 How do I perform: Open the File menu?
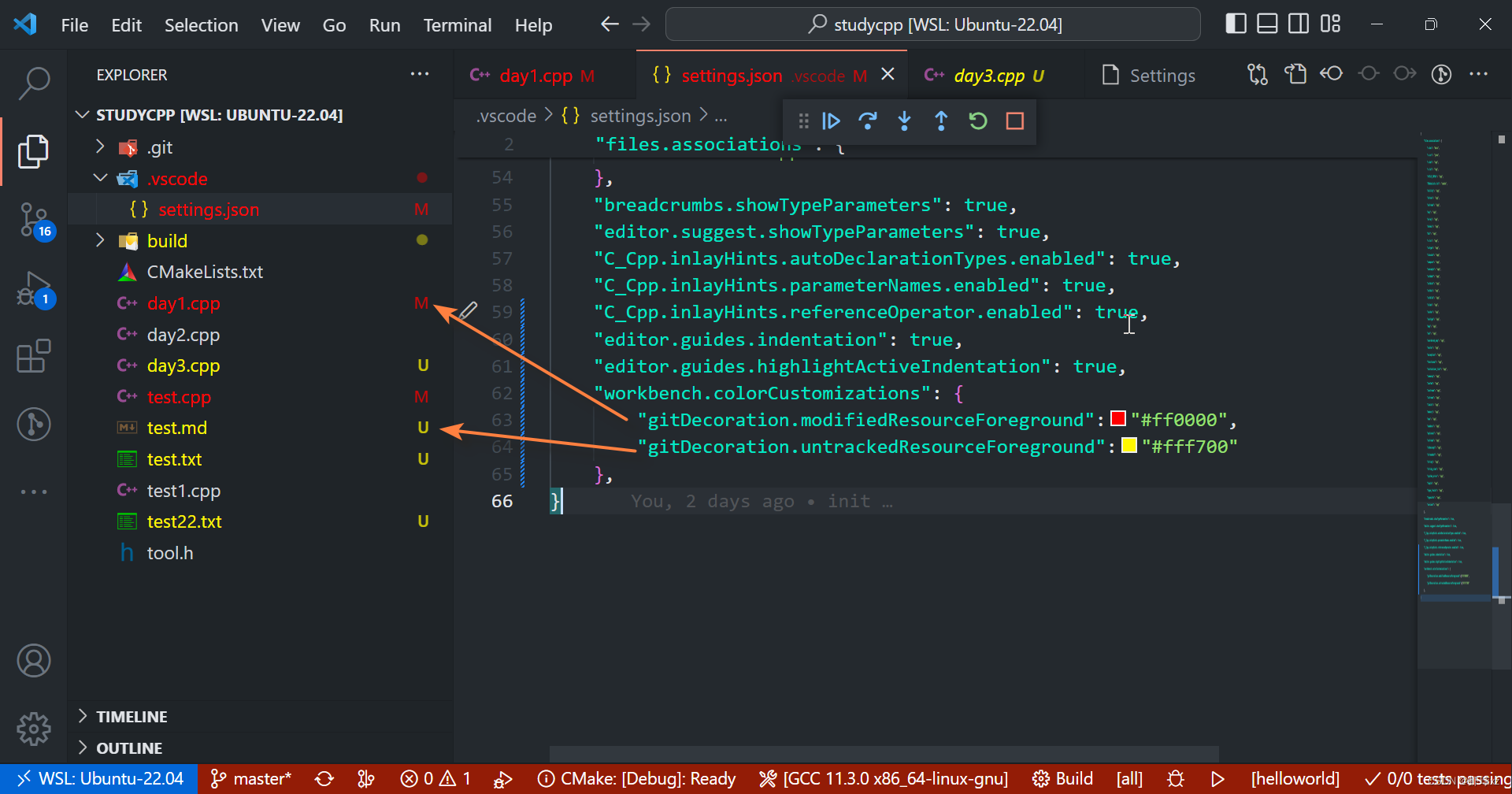[75, 25]
